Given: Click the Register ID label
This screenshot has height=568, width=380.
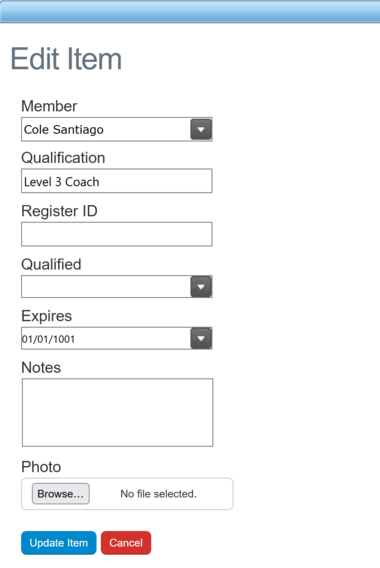Looking at the screenshot, I should [x=59, y=211].
